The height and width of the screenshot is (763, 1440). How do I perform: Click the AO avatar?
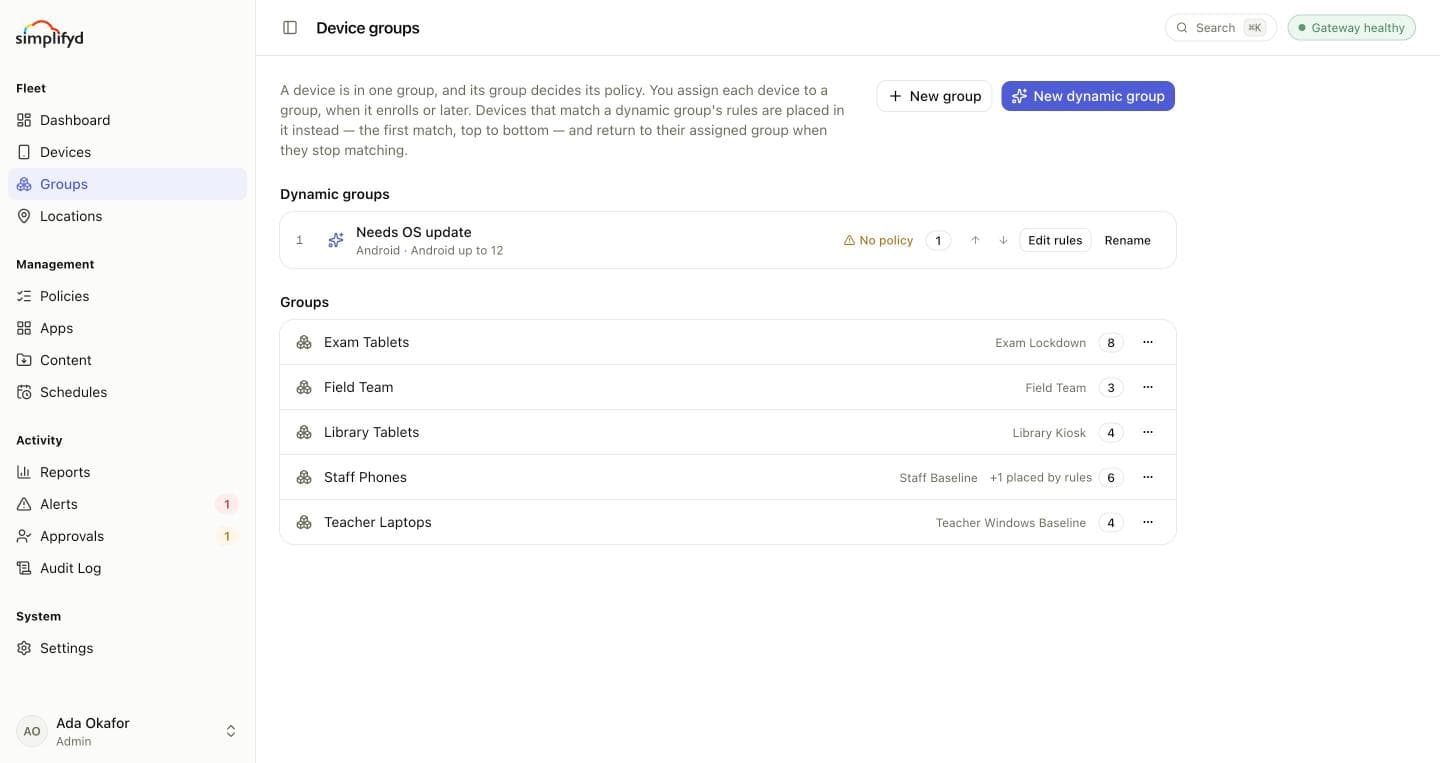(x=32, y=731)
